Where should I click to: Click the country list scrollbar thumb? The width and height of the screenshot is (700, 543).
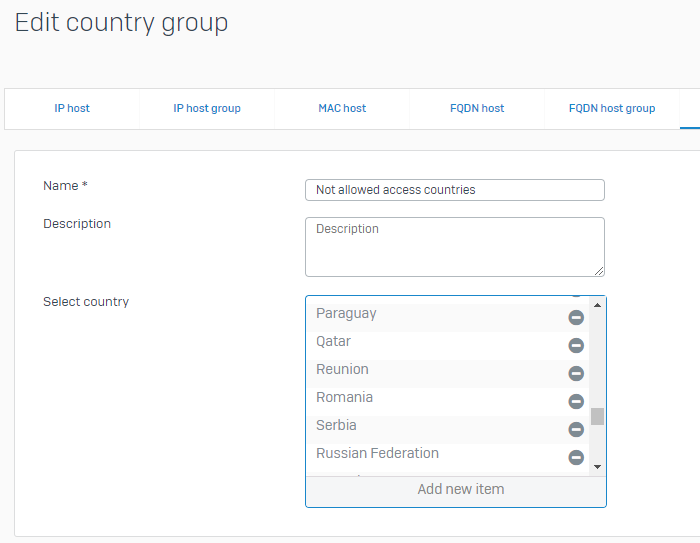(x=597, y=417)
